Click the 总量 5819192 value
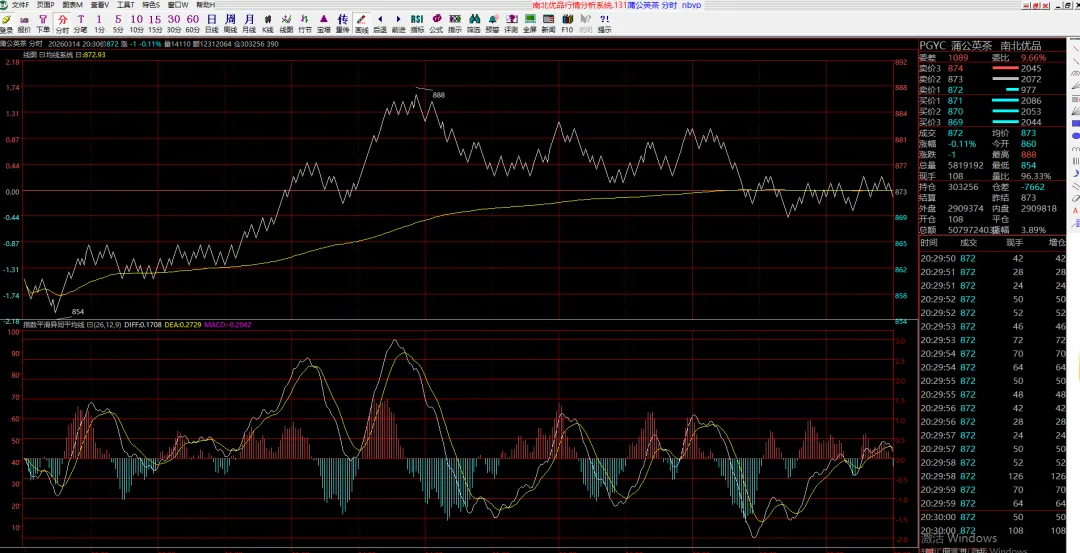 pyautogui.click(x=965, y=165)
